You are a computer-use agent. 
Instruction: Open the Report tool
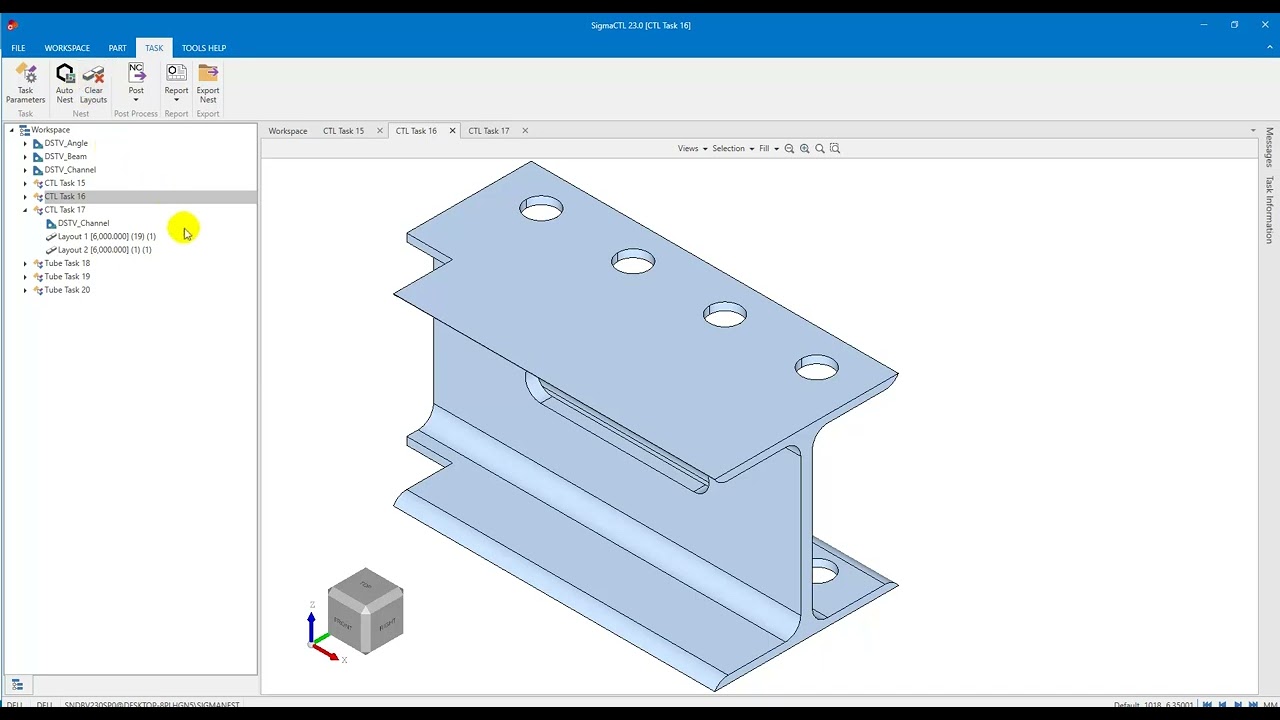coord(176,83)
